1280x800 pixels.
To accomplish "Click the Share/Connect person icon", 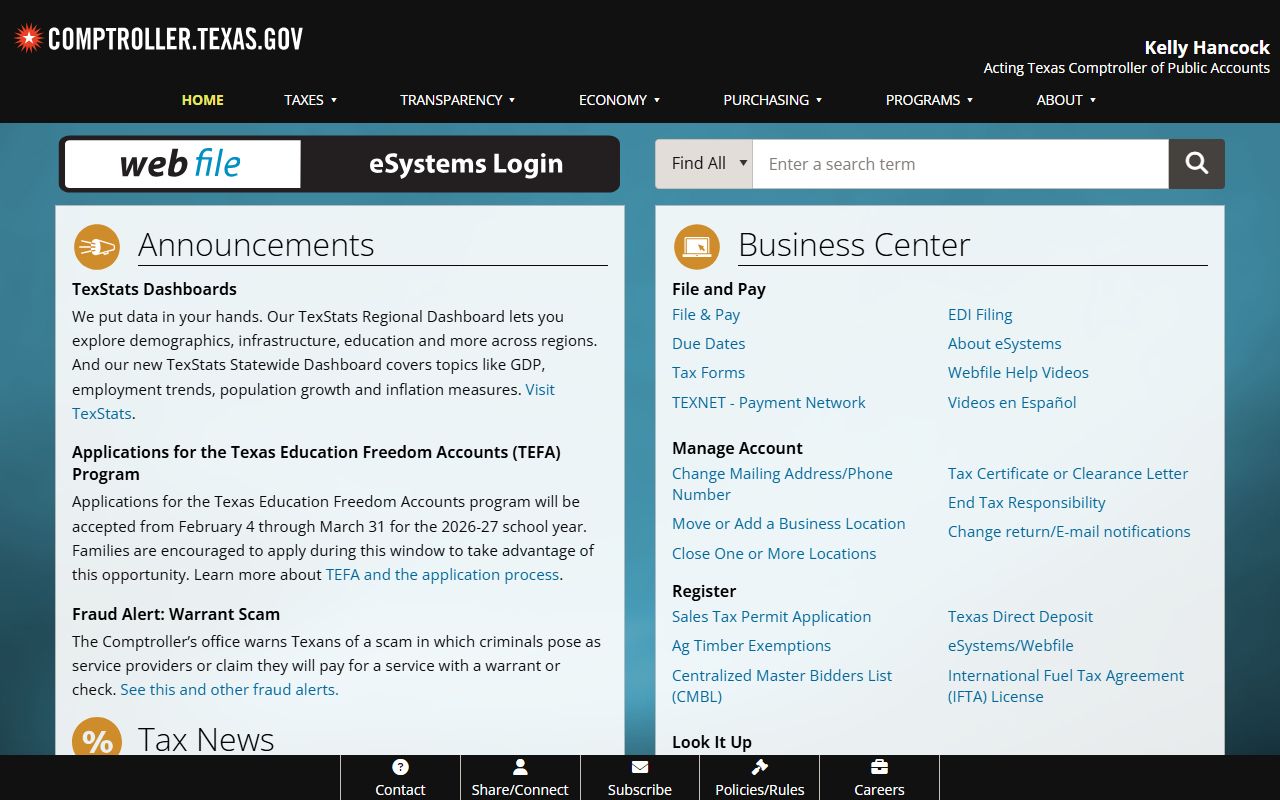I will click(x=520, y=767).
